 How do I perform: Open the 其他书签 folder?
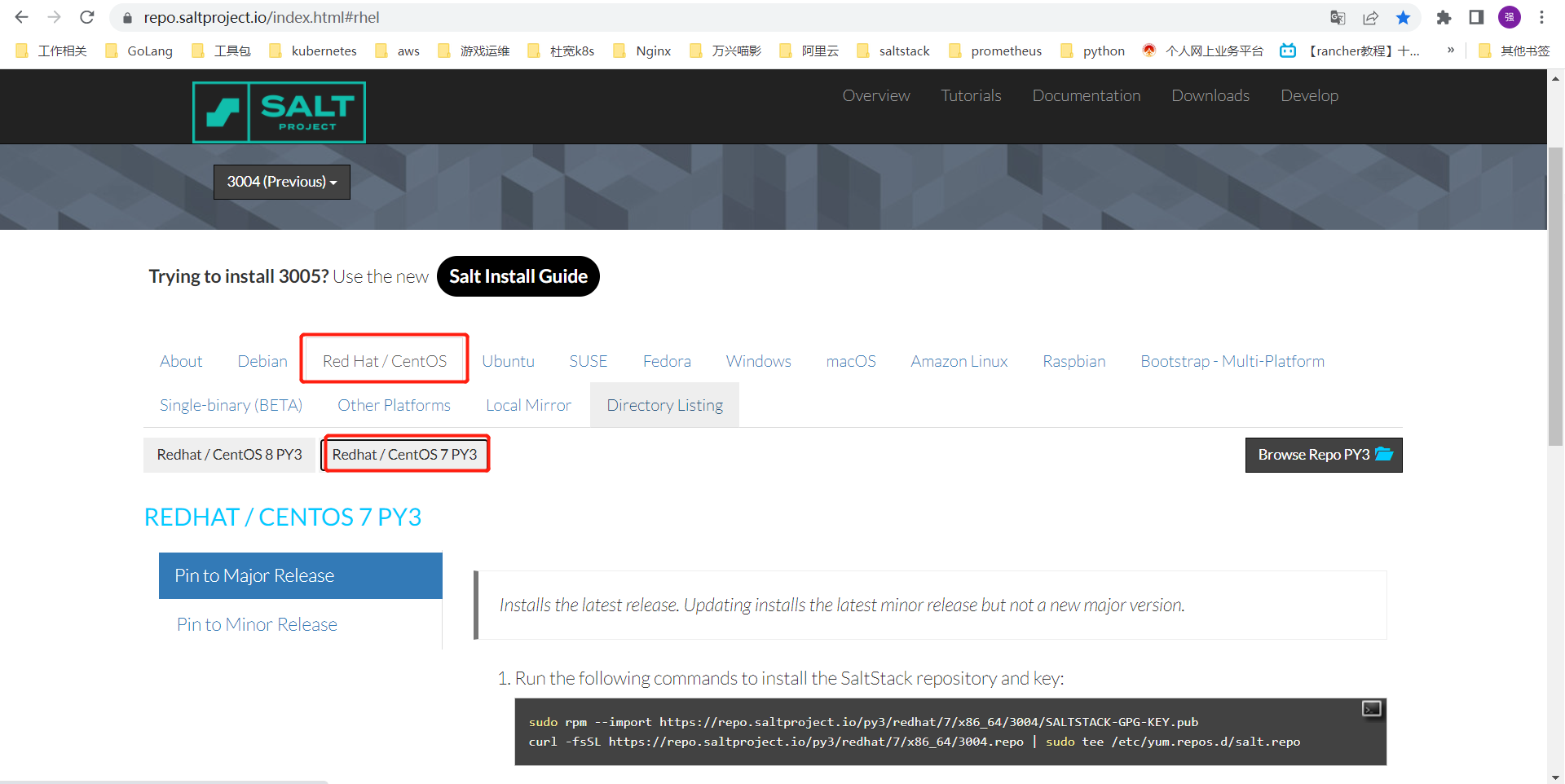[x=1514, y=51]
